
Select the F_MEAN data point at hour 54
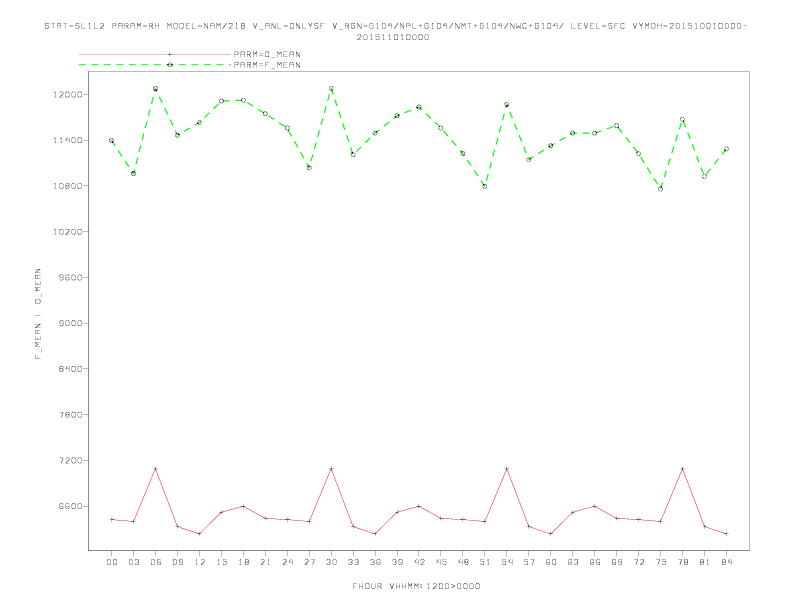tap(507, 105)
